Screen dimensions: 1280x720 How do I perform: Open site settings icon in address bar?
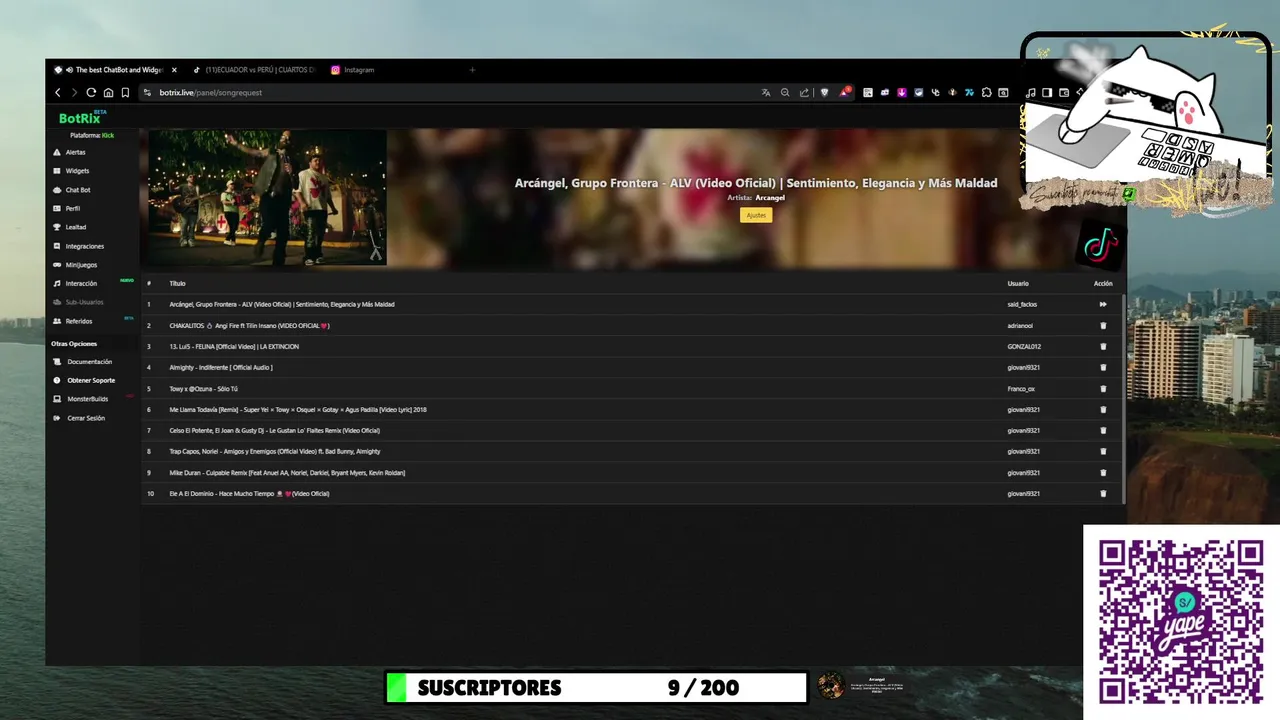click(x=147, y=92)
